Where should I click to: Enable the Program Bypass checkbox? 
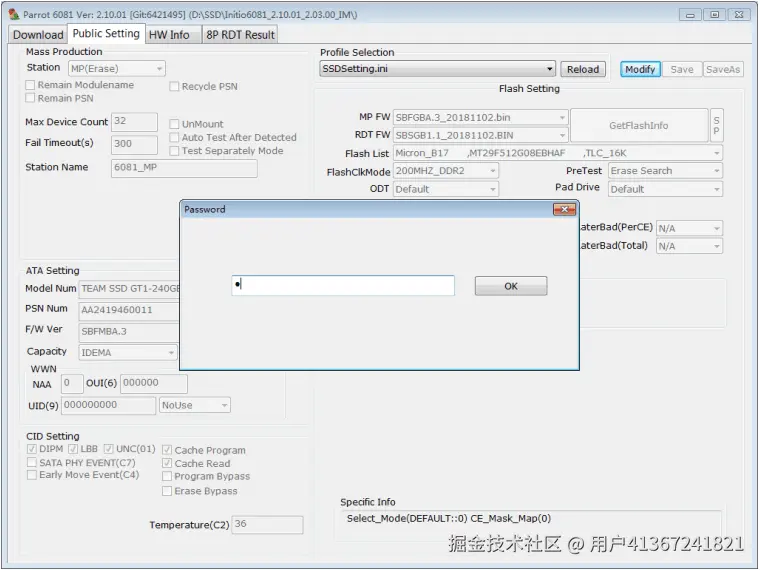click(167, 476)
